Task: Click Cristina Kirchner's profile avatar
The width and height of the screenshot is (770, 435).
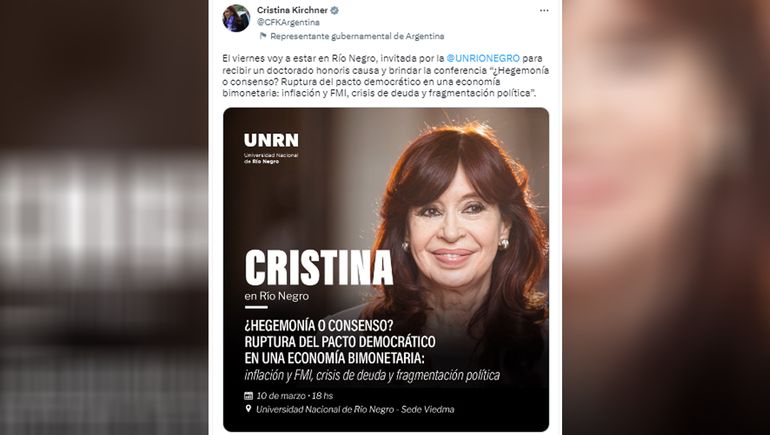Action: tap(236, 18)
